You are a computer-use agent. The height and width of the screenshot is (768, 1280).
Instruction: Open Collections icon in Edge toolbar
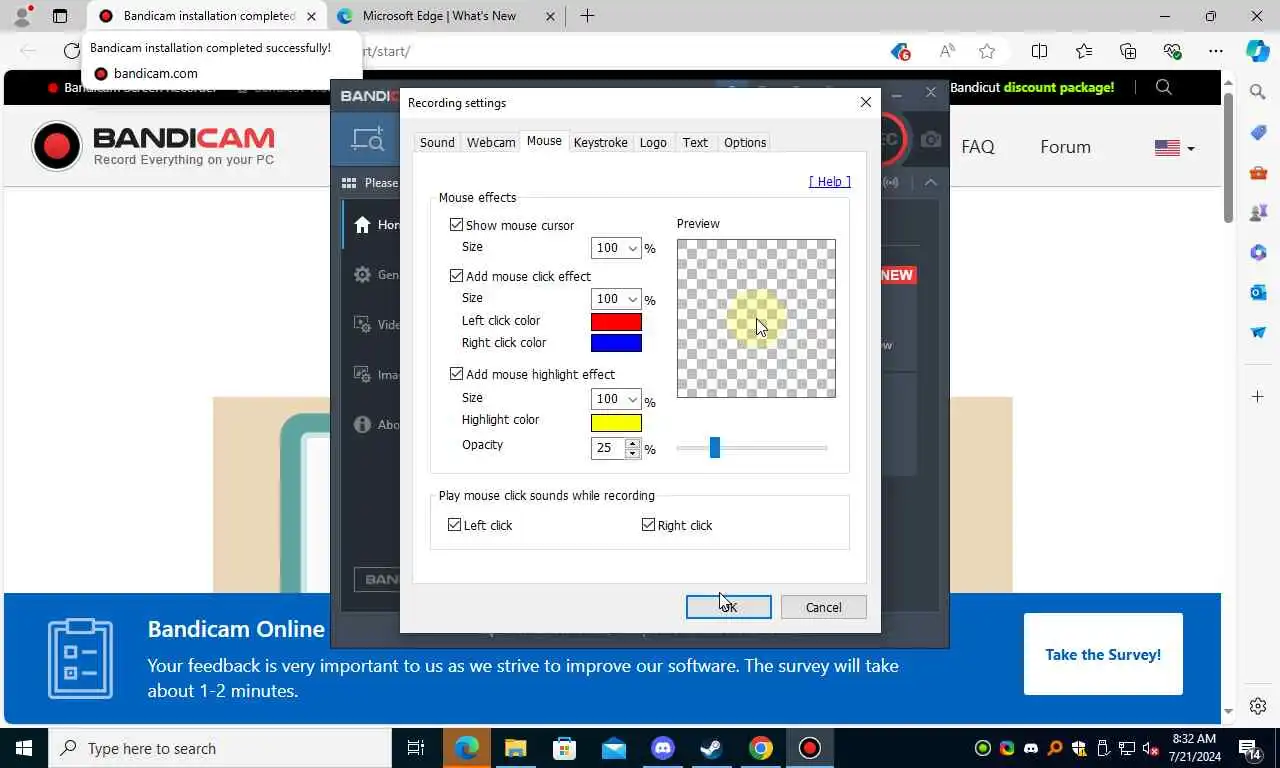1128,51
